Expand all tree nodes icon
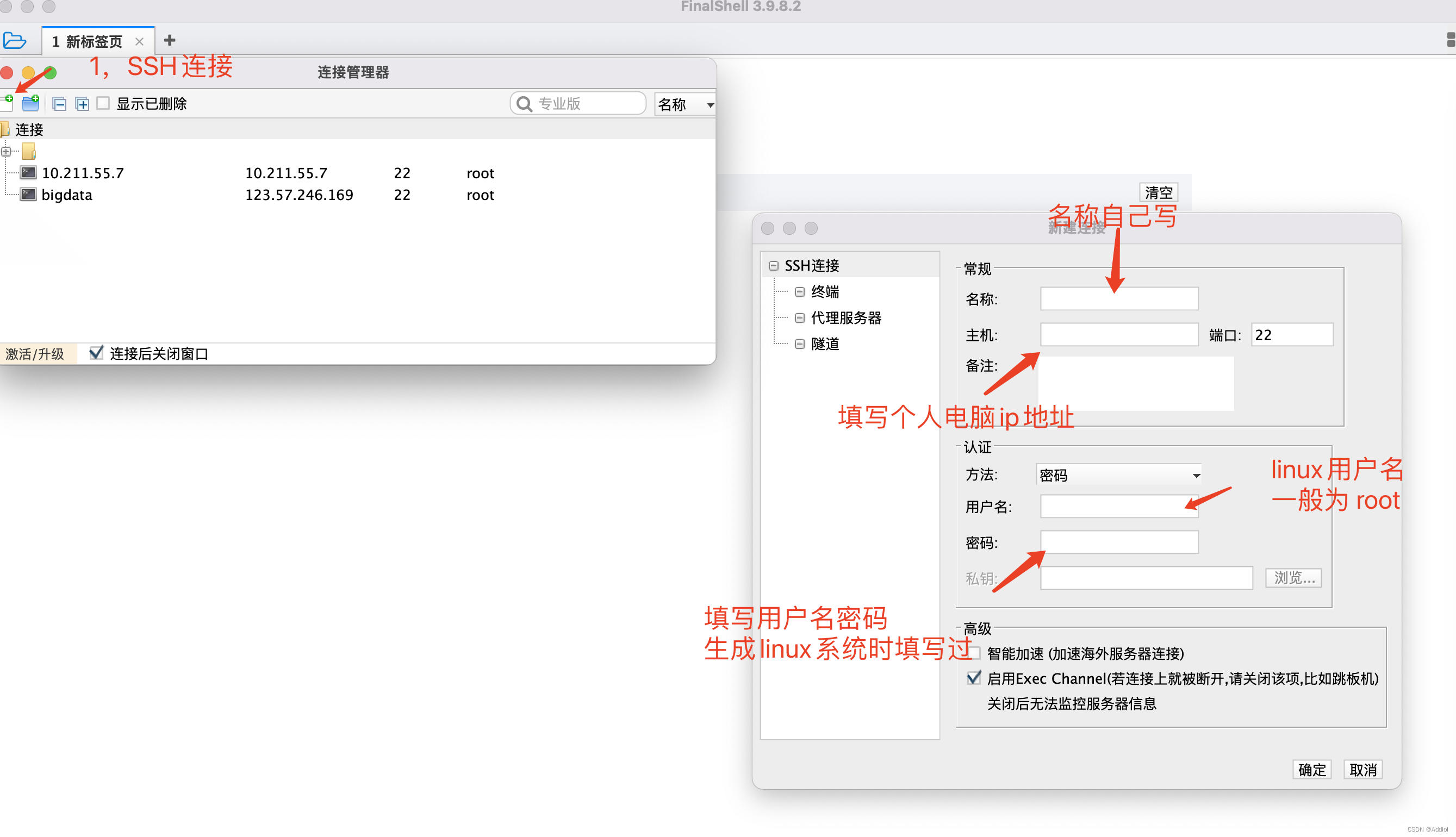Image resolution: width=1456 pixels, height=837 pixels. (x=82, y=103)
